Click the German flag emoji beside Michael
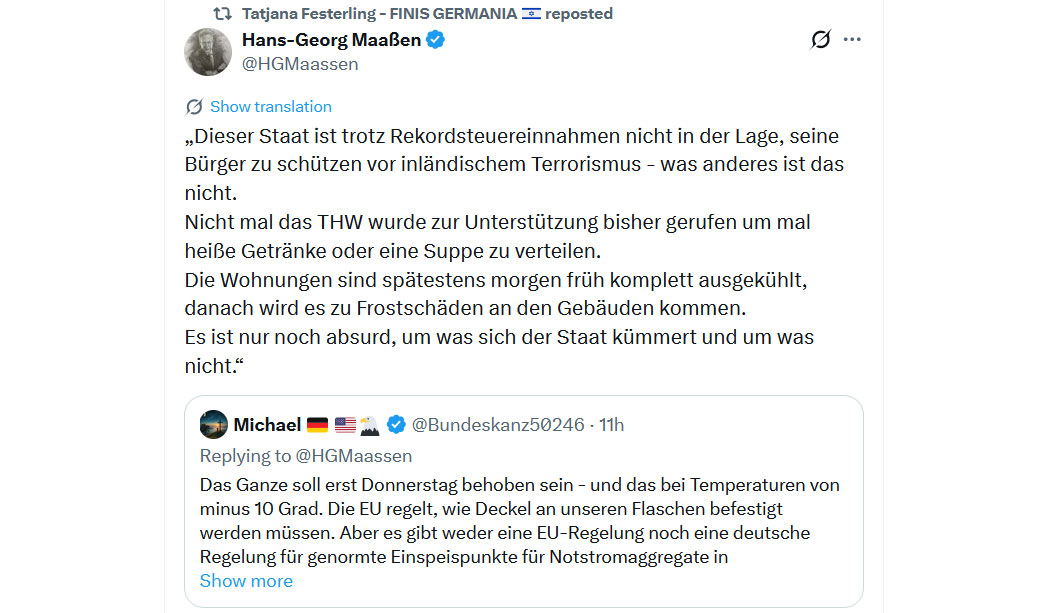 [x=317, y=425]
